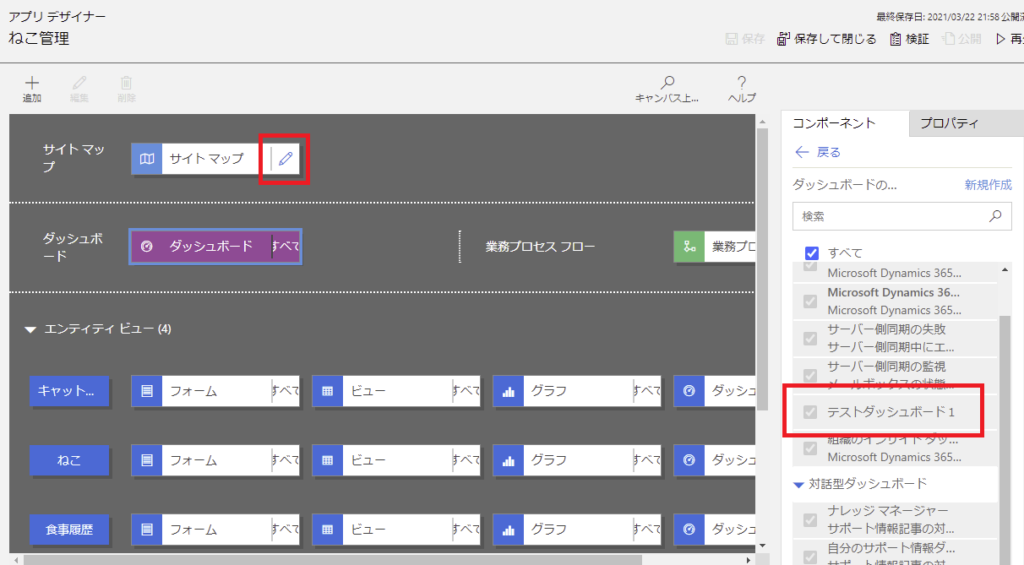Select the site map tile's map icon
The image size is (1024, 565).
[147, 159]
